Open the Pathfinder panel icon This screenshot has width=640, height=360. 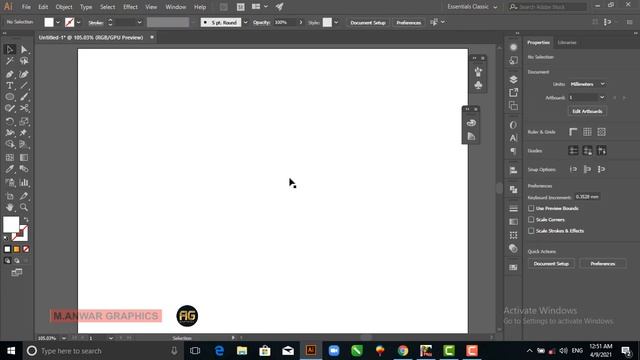513,190
